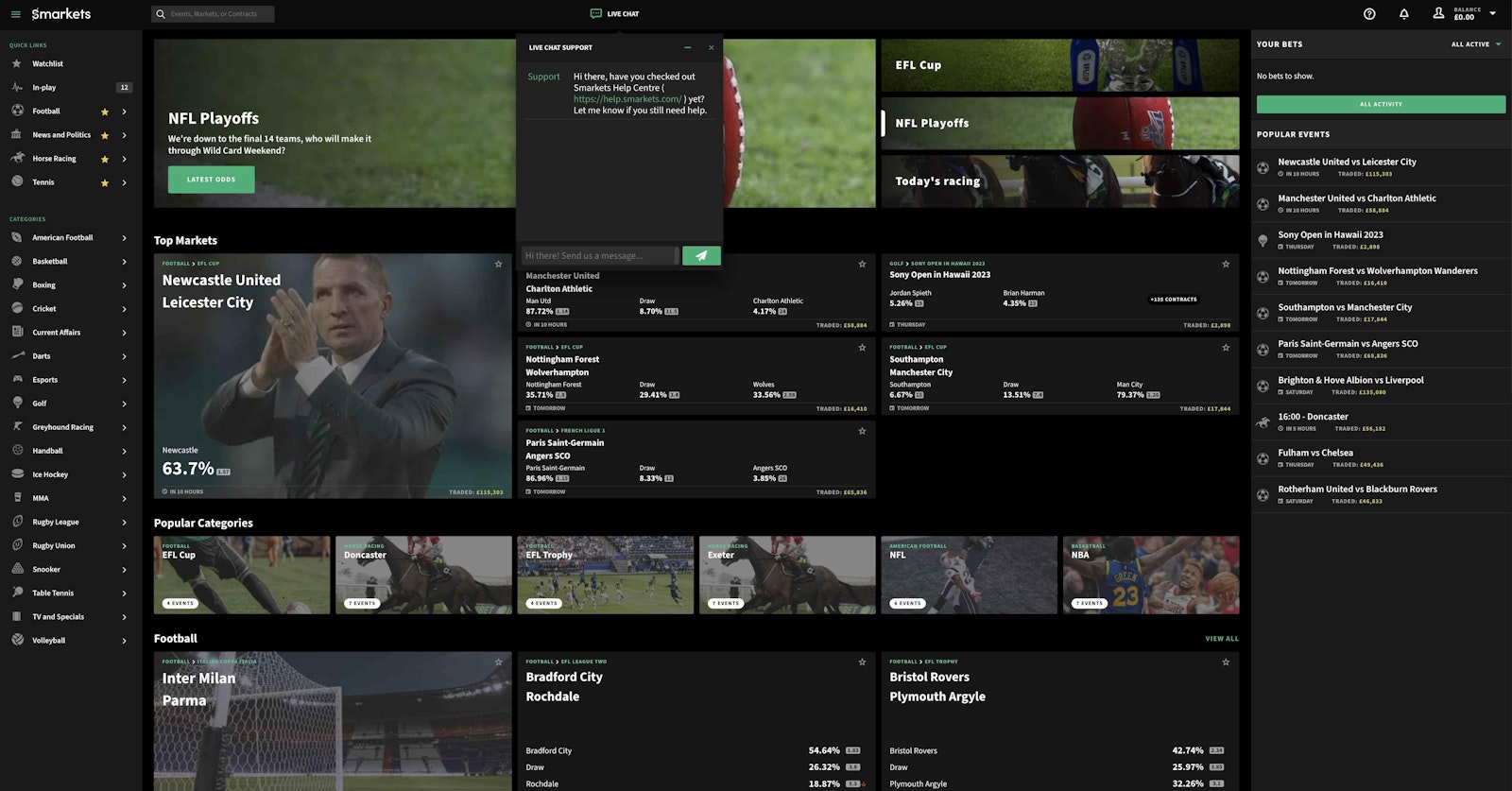The image size is (1512, 791).
Task: Expand the American Football category chevron
Action: (x=124, y=238)
